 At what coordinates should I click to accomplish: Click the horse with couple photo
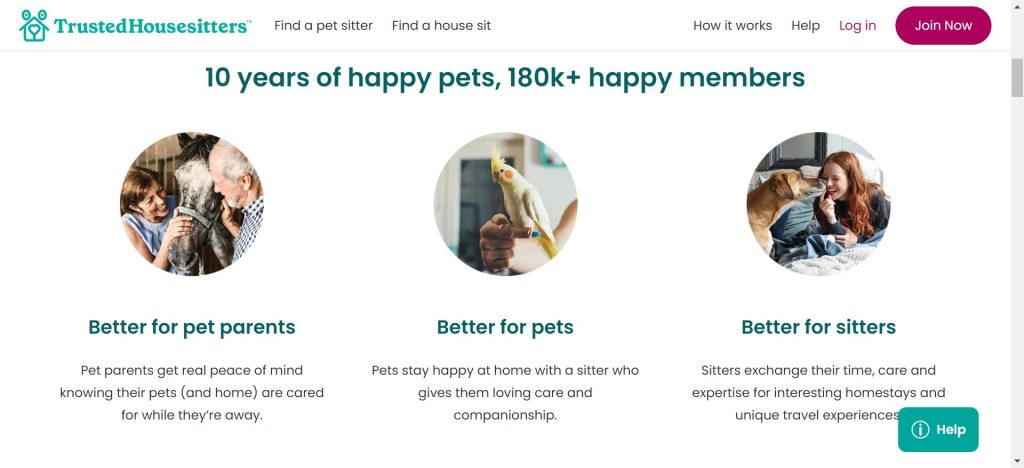click(192, 204)
